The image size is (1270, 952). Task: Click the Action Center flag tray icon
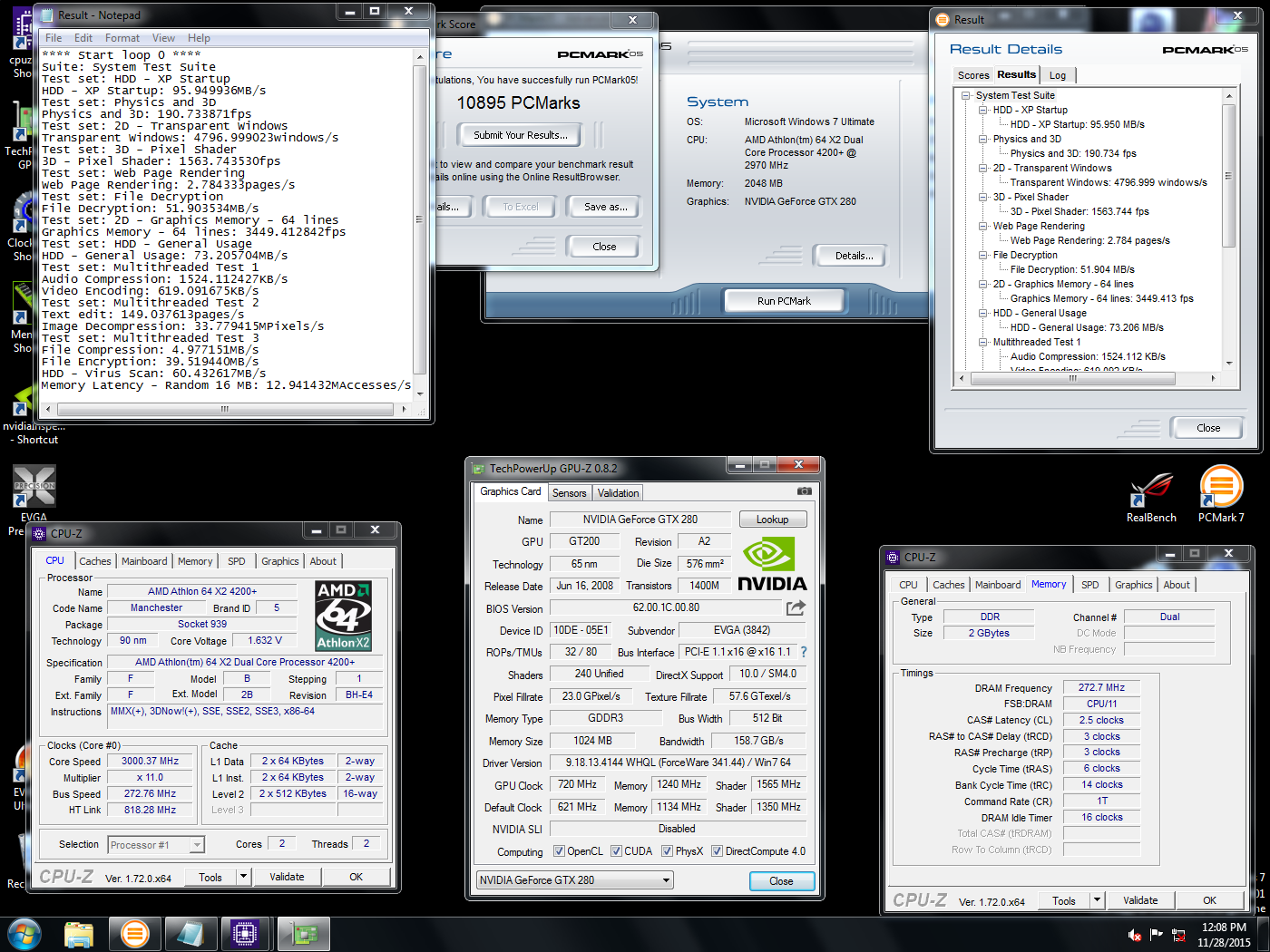click(x=1157, y=934)
